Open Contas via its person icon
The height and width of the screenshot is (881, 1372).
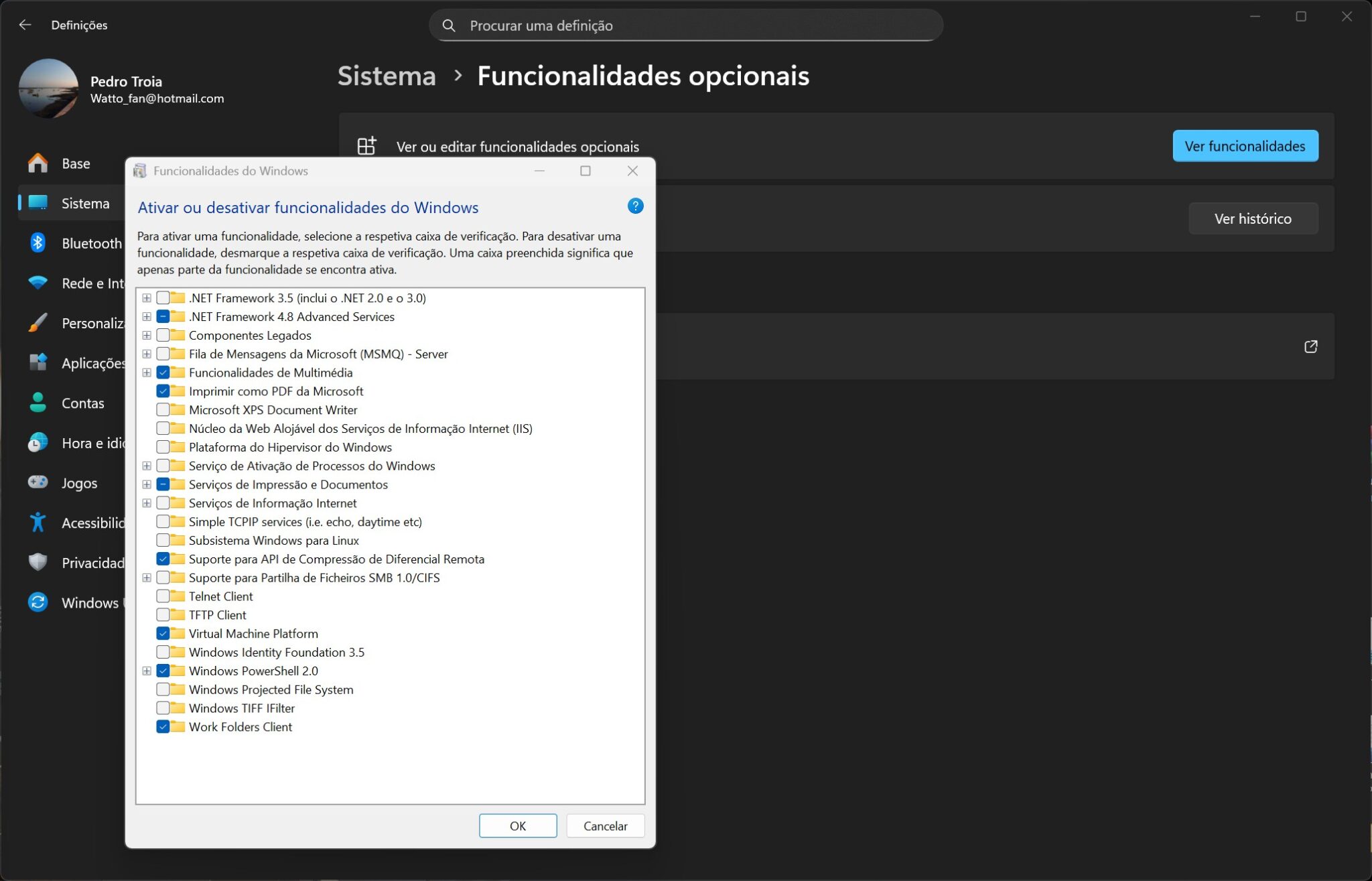[38, 403]
